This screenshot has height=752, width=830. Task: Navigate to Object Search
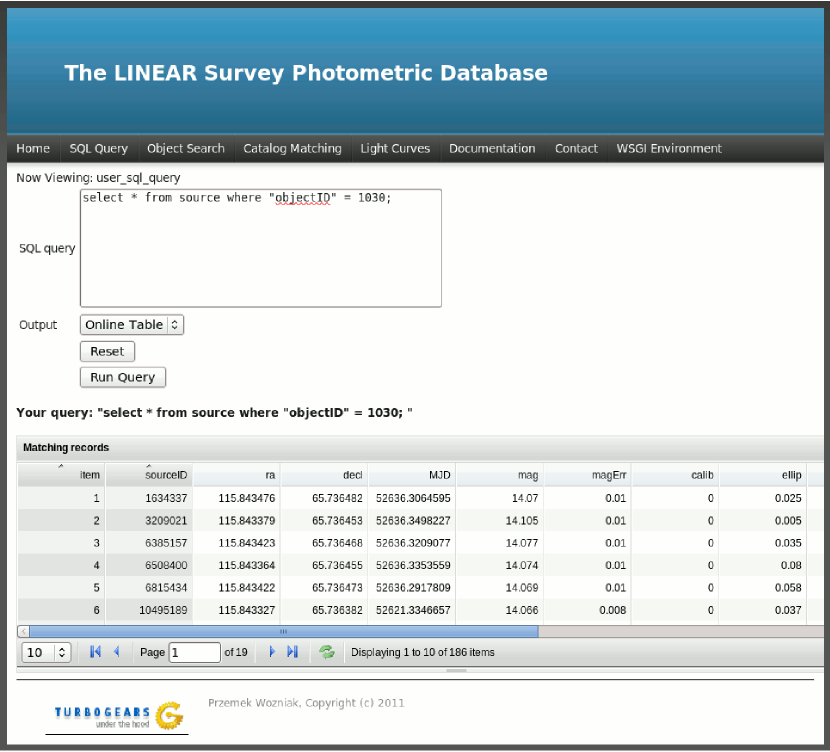click(185, 148)
